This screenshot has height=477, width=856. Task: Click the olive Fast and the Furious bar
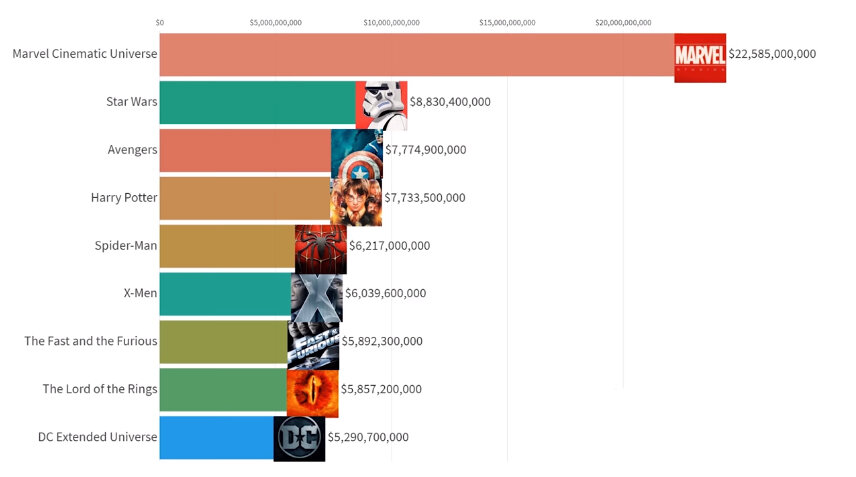pyautogui.click(x=224, y=342)
